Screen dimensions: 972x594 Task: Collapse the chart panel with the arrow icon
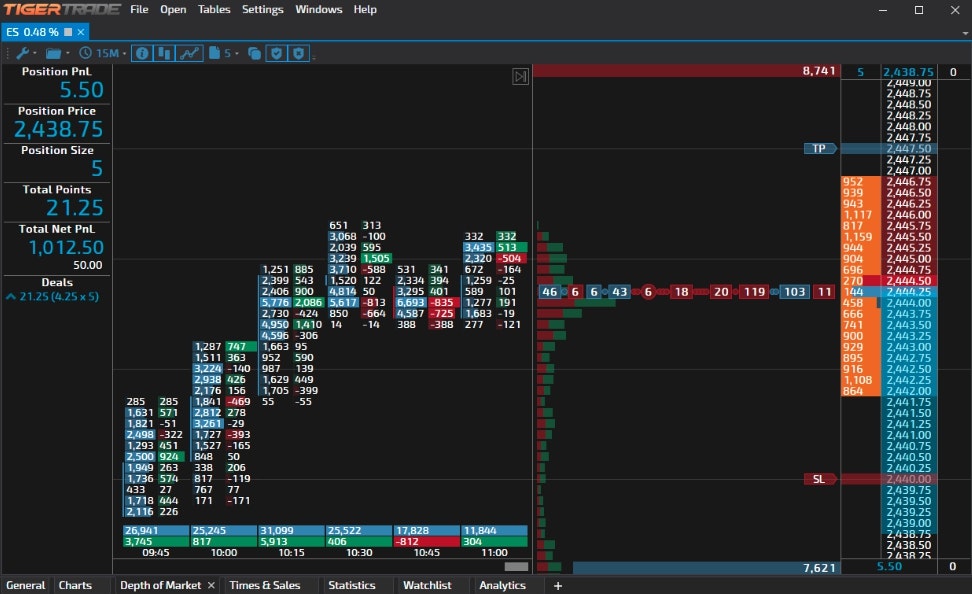519,76
